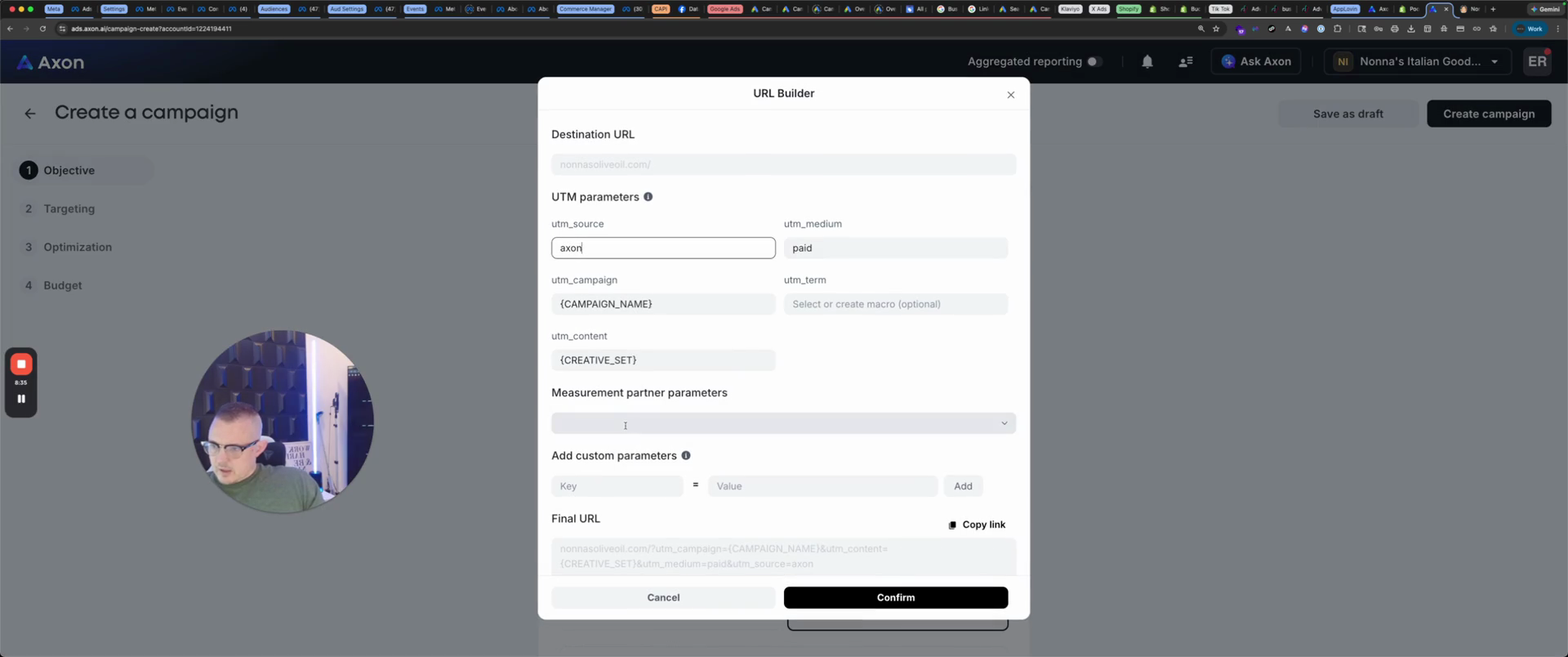Toggle Aggregated reporting switch
Viewport: 1568px width, 657px height.
coord(1094,61)
